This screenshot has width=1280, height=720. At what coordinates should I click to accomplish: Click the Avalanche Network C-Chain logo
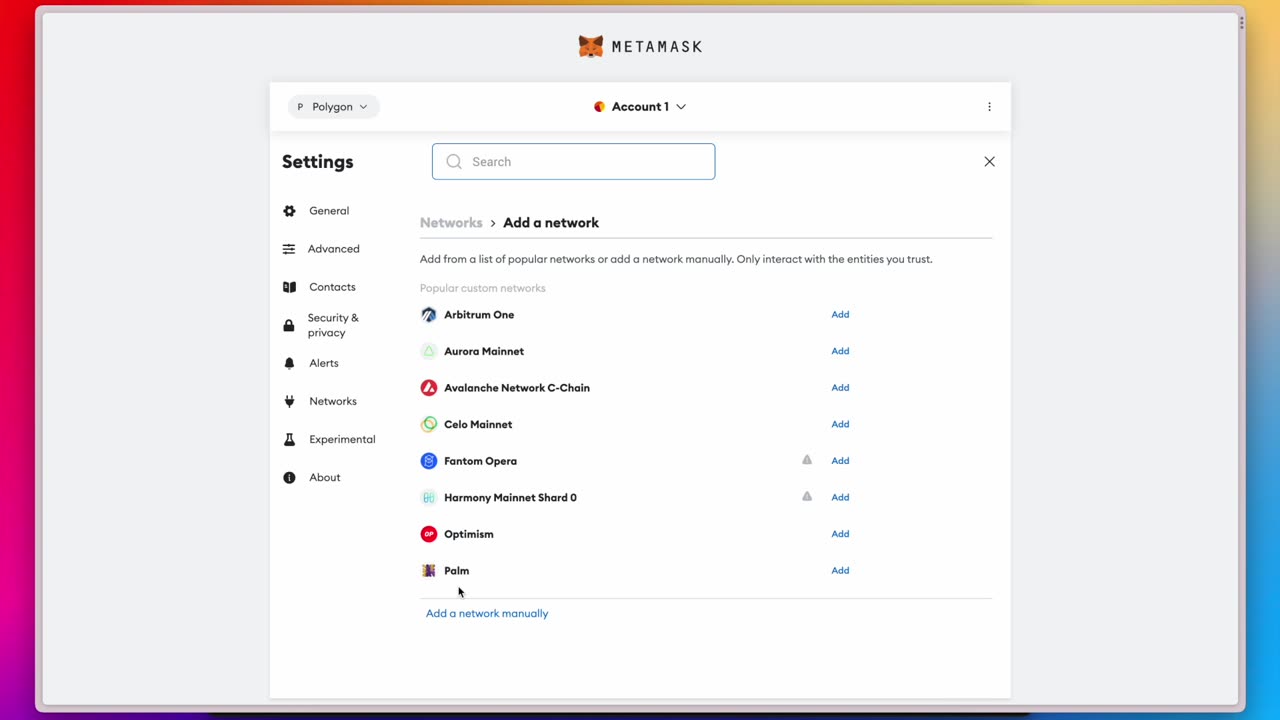pos(429,388)
